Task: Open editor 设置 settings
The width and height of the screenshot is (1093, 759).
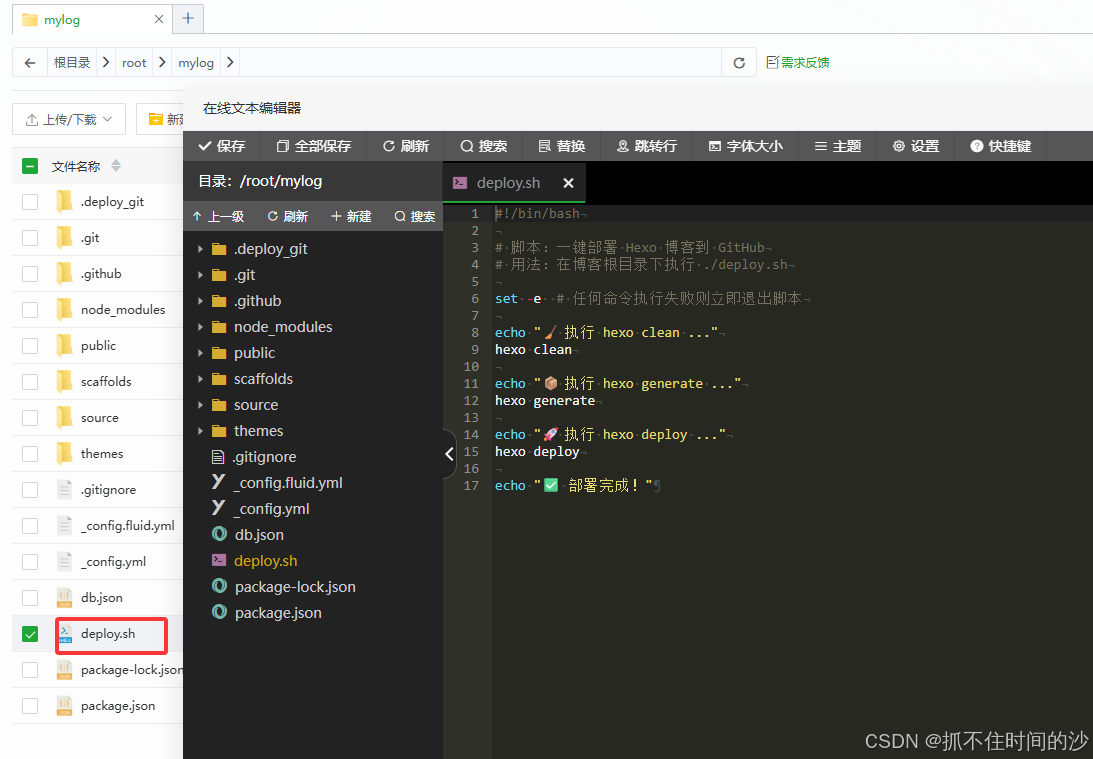Action: [916, 146]
